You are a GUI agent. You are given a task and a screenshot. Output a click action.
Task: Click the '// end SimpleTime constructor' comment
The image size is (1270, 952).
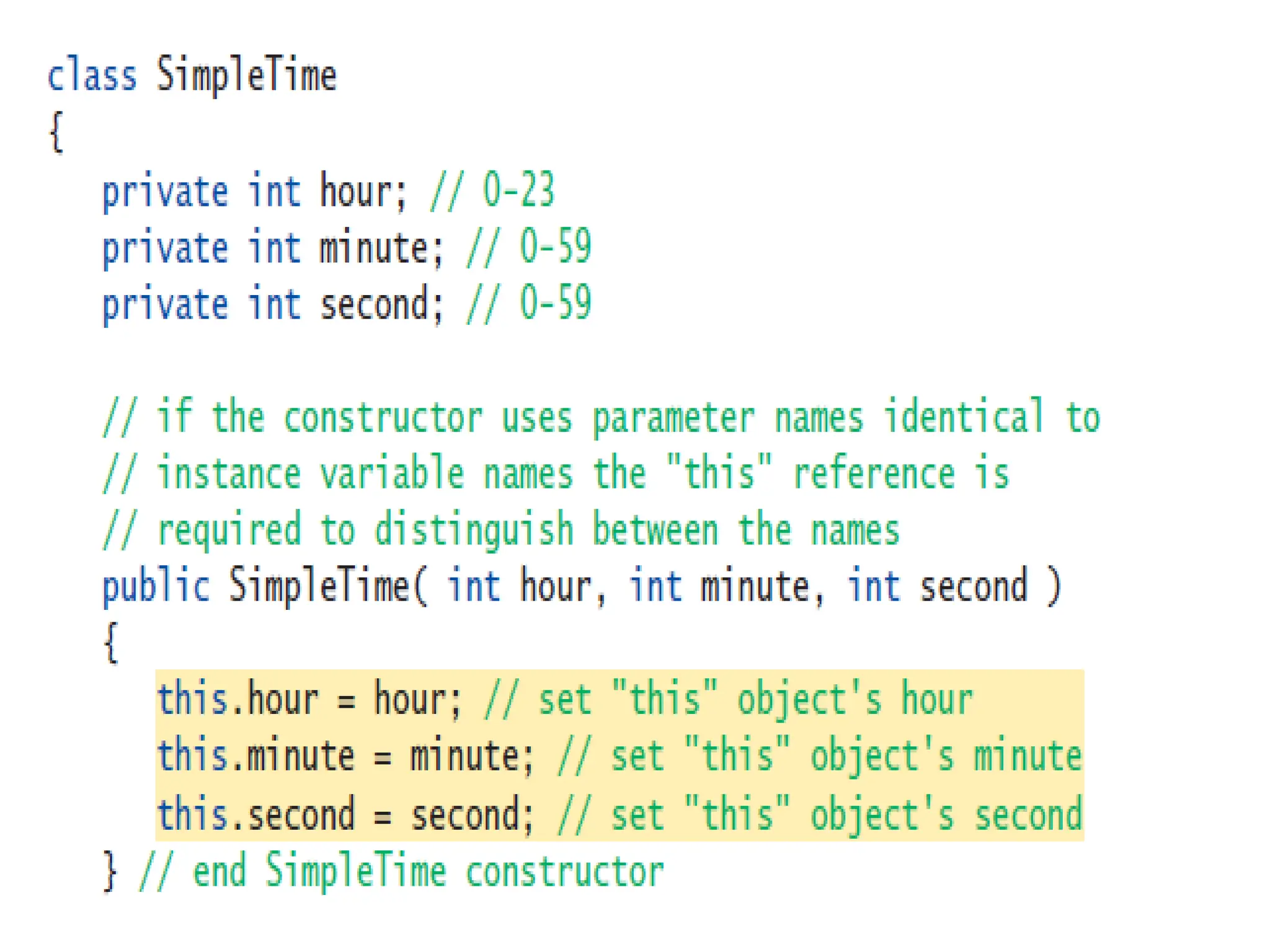(x=401, y=871)
